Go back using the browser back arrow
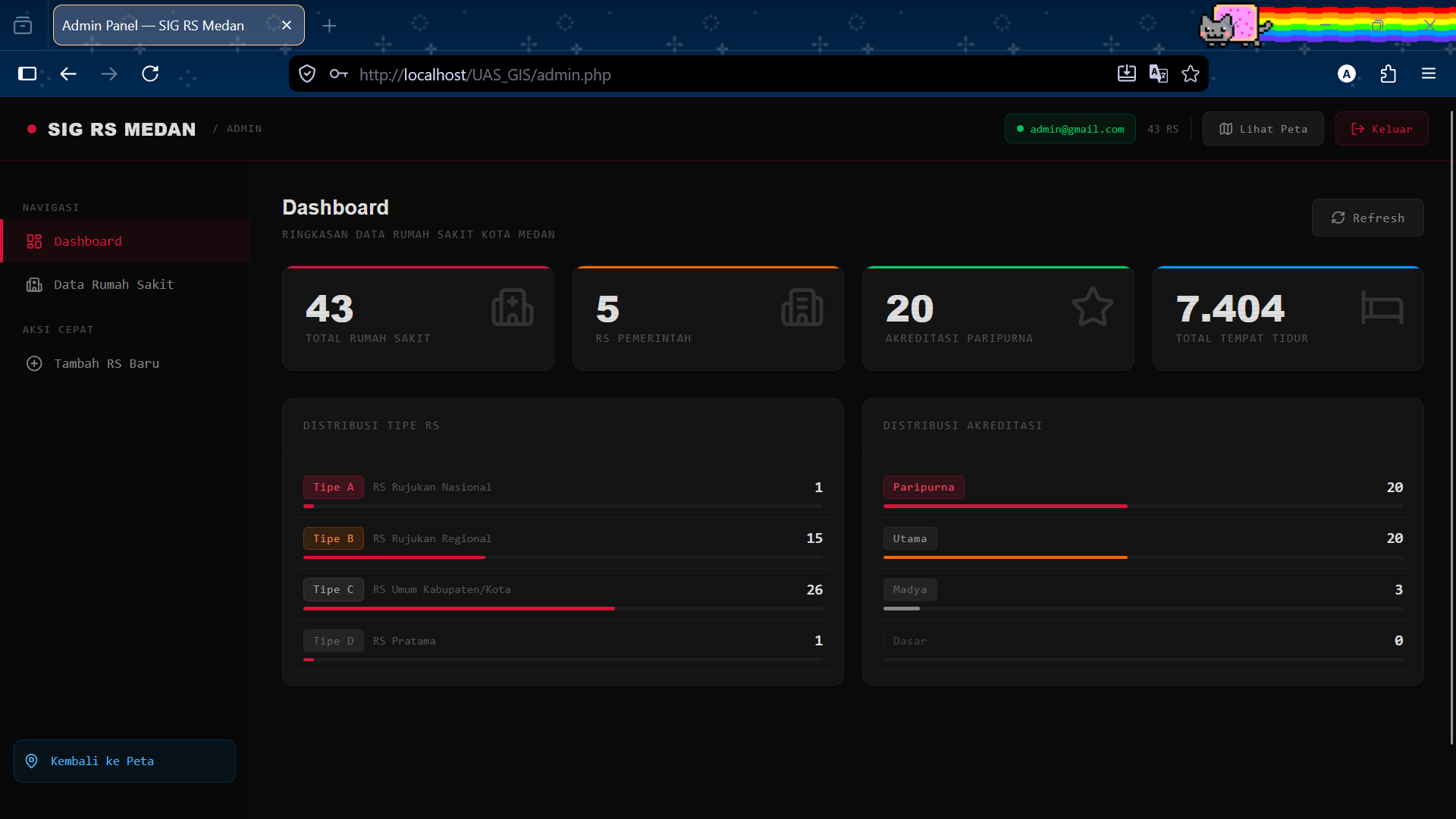Image resolution: width=1456 pixels, height=819 pixels. 68,74
